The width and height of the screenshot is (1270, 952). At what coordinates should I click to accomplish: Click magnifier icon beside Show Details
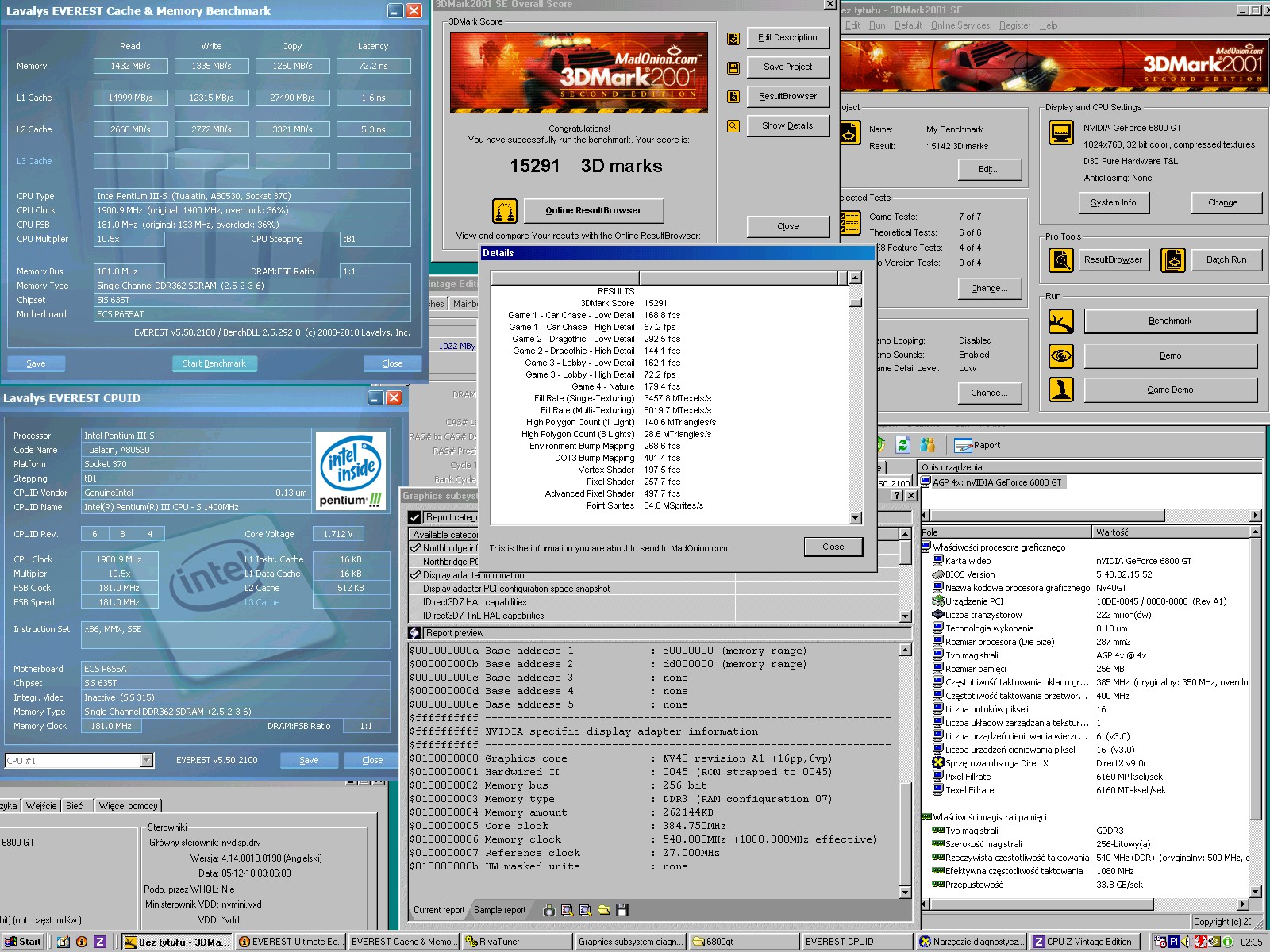[733, 125]
